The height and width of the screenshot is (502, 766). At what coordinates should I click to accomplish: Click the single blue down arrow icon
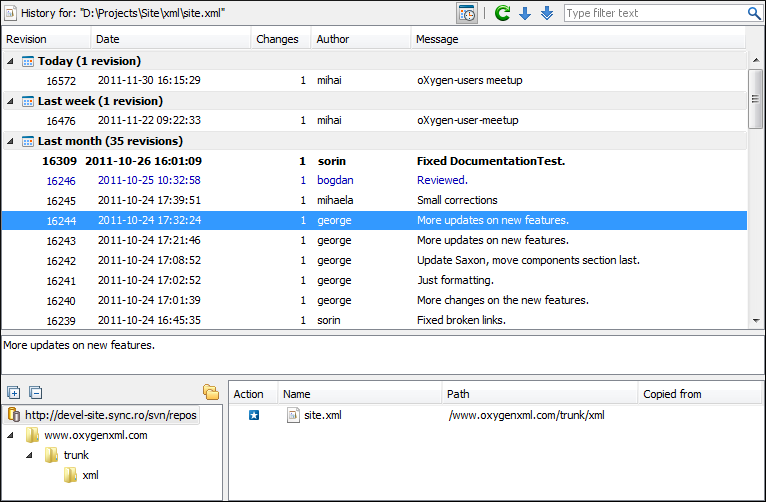click(524, 13)
